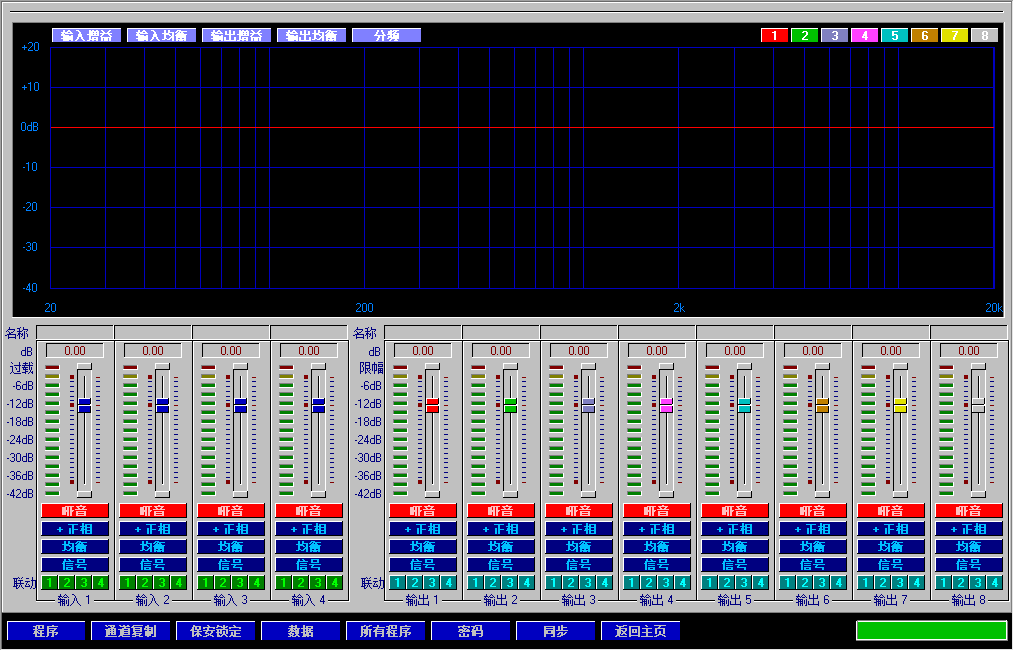The image size is (1014, 651).
Task: Select the 分频 crossover tab
Action: pos(387,36)
